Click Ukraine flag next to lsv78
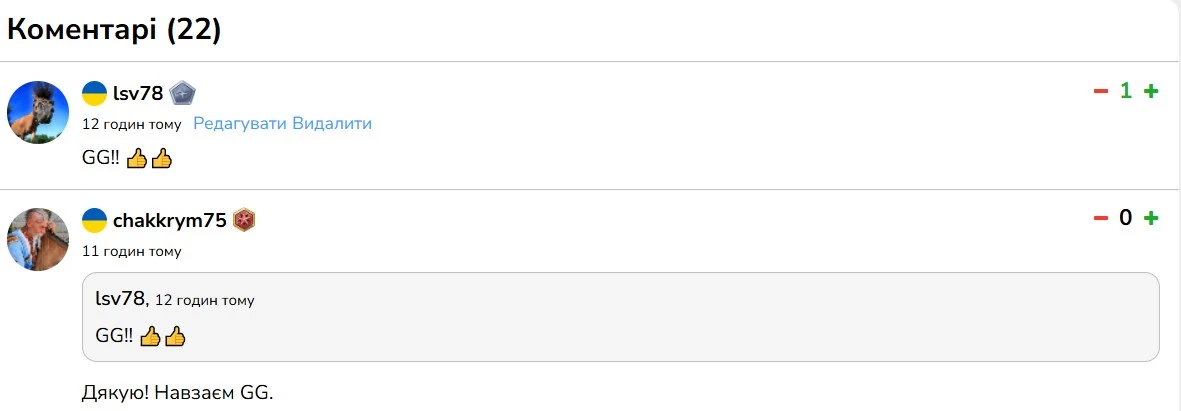The image size is (1181, 411). (94, 94)
